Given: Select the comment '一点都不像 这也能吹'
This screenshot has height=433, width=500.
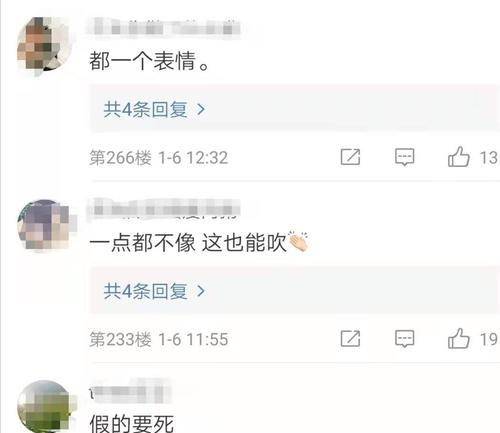Looking at the screenshot, I should (x=199, y=242).
